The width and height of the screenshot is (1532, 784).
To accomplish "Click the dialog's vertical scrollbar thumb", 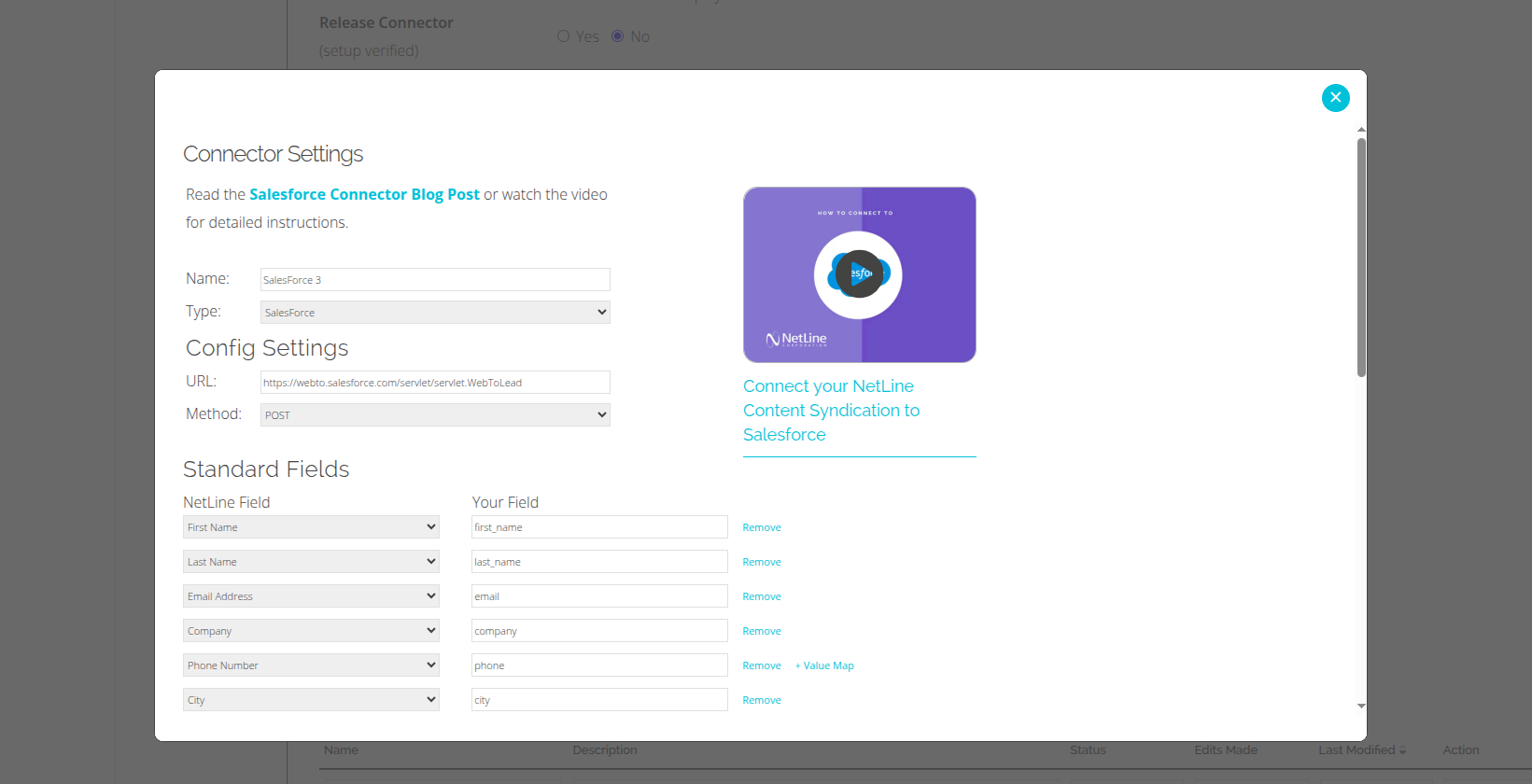I will point(1361,257).
